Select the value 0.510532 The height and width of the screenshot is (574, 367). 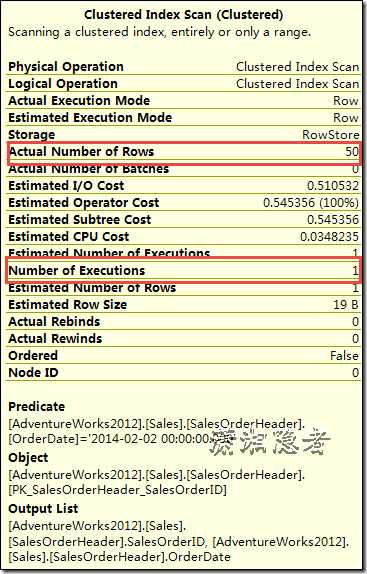click(x=333, y=186)
